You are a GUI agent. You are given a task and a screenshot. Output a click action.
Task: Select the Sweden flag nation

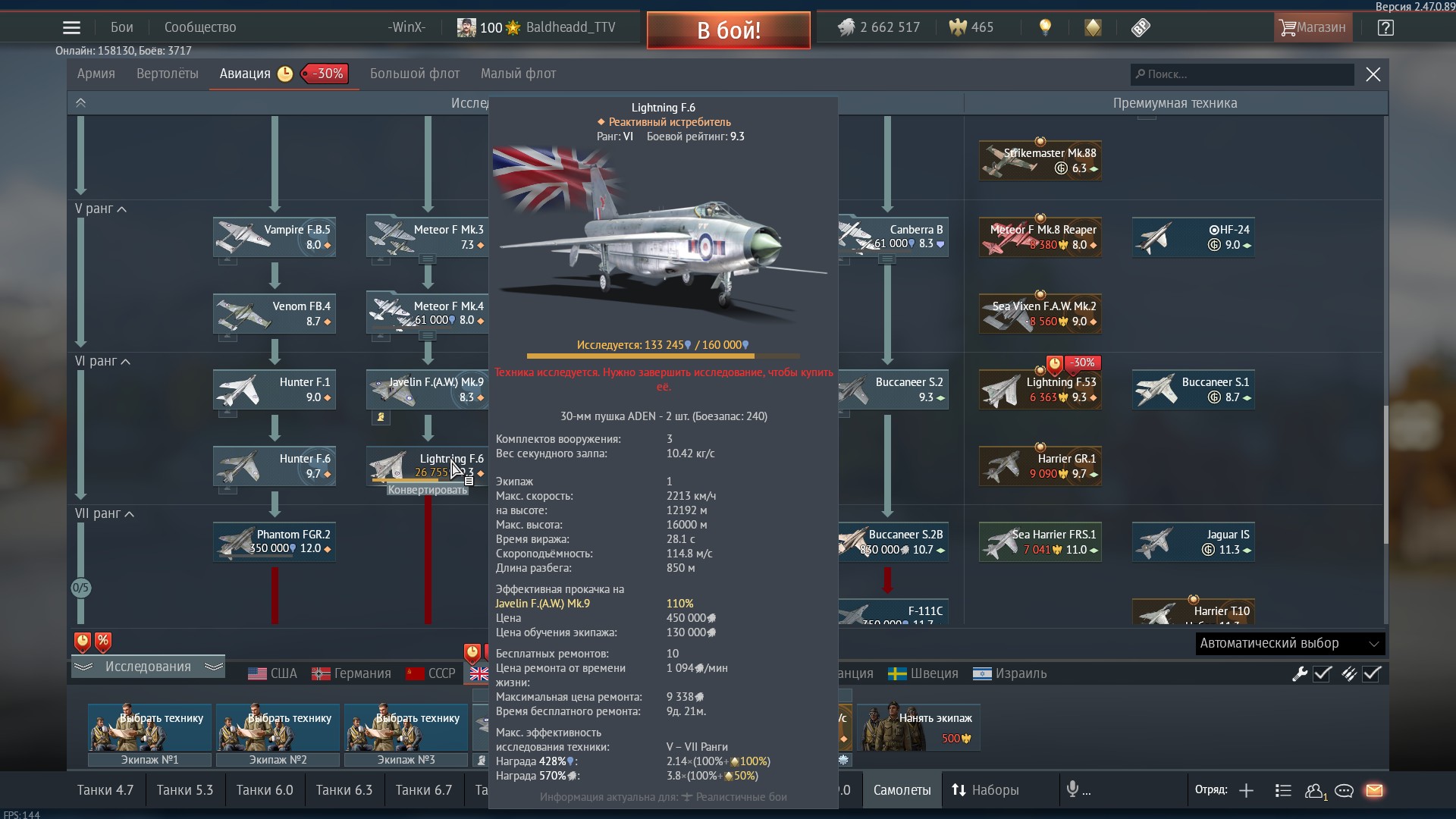(923, 673)
